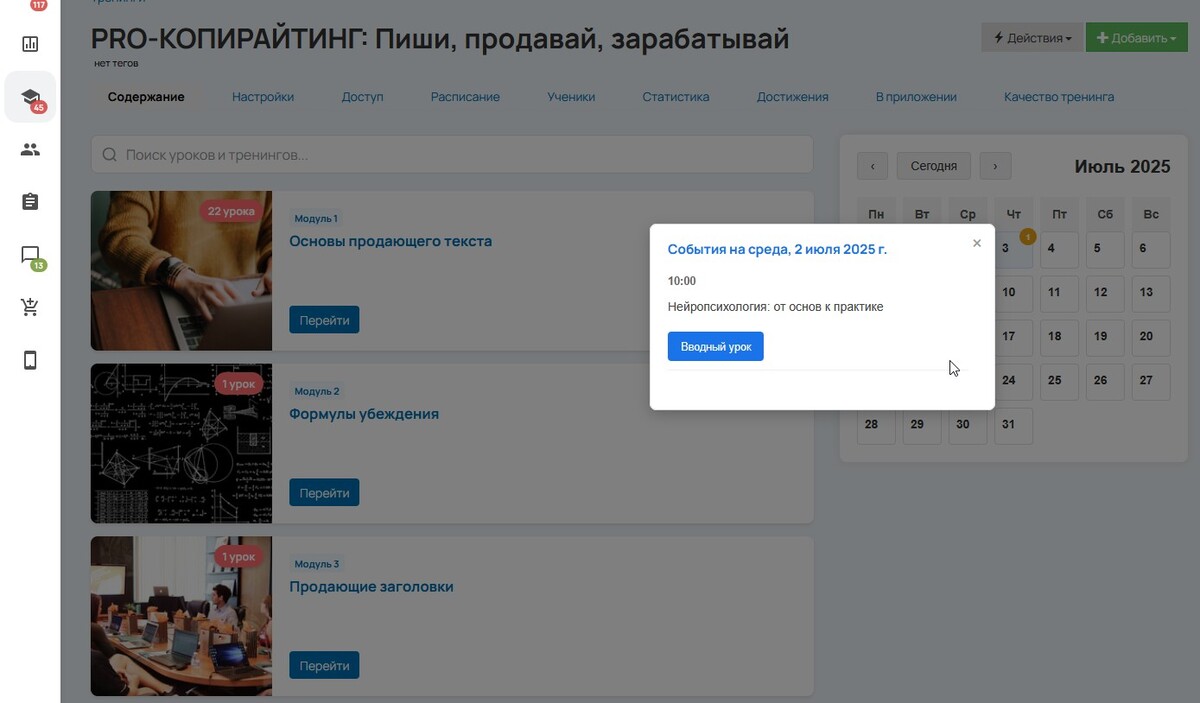The image size is (1200, 703).
Task: Open the Статистика tab
Action: 676,97
